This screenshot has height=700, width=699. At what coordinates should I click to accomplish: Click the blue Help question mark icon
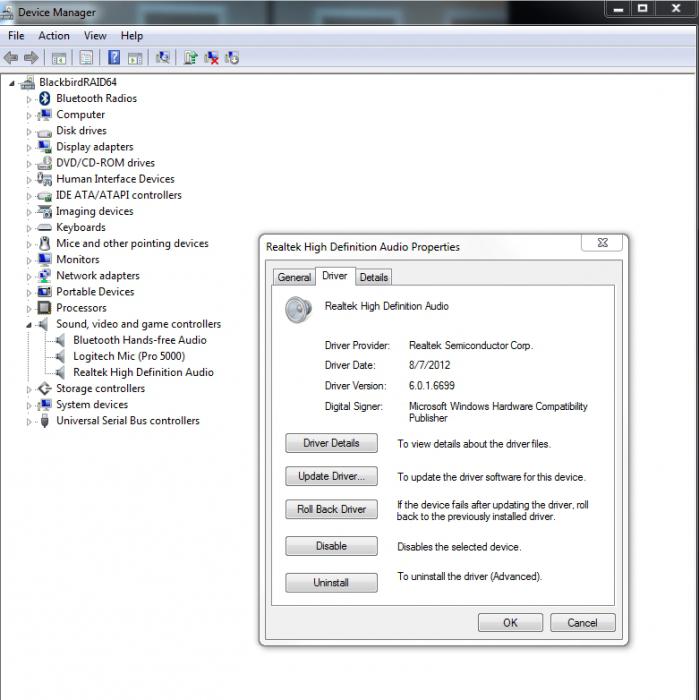pyautogui.click(x=114, y=58)
